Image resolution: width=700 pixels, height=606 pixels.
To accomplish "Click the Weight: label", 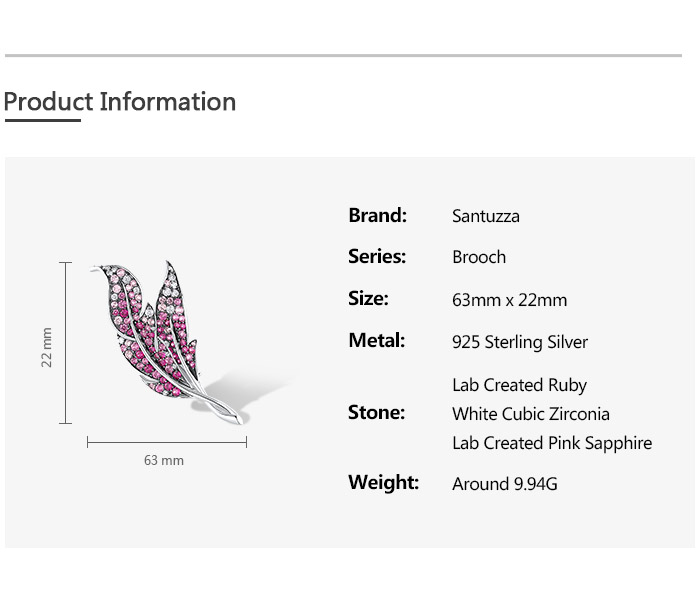I will click(383, 483).
